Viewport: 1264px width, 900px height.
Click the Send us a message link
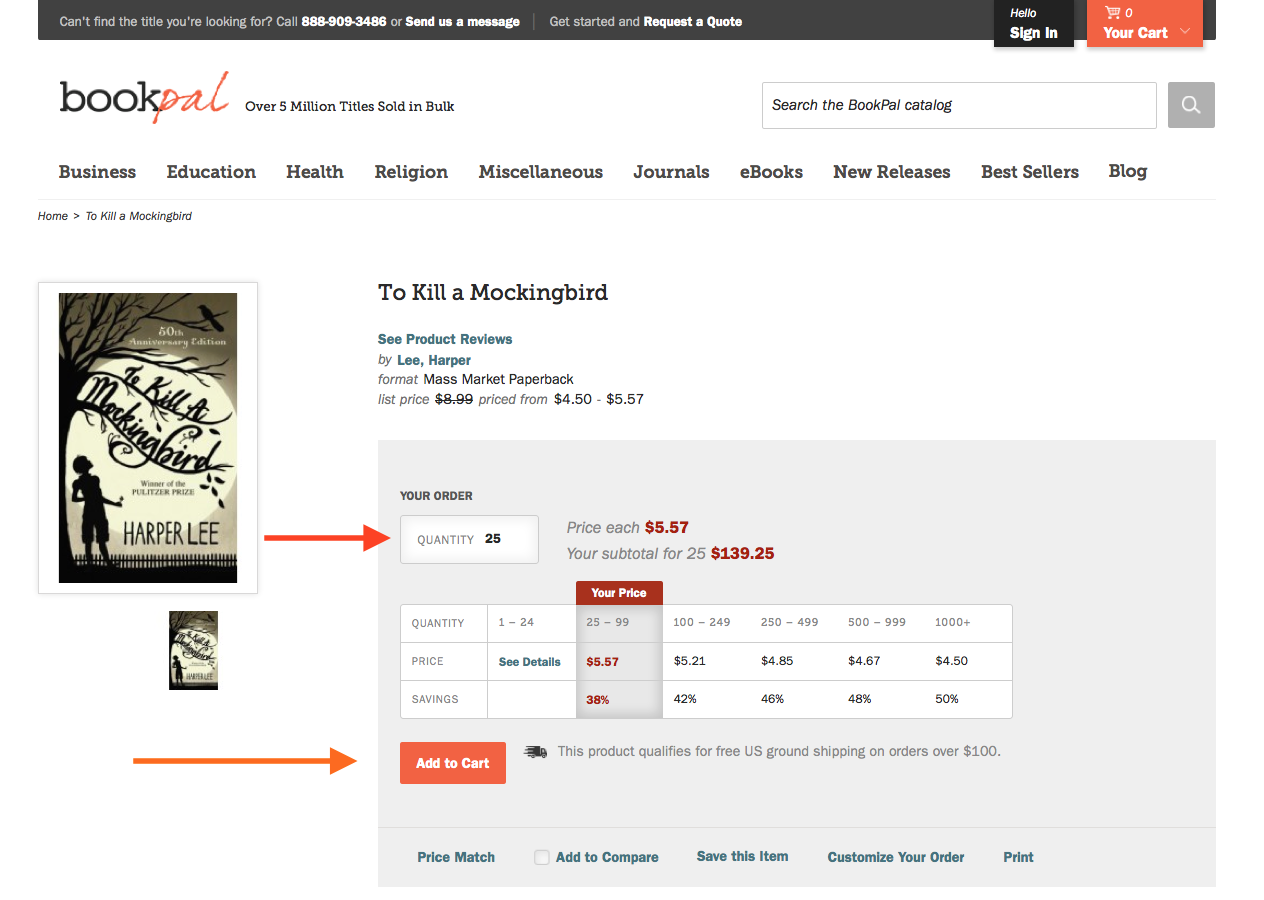click(x=463, y=21)
